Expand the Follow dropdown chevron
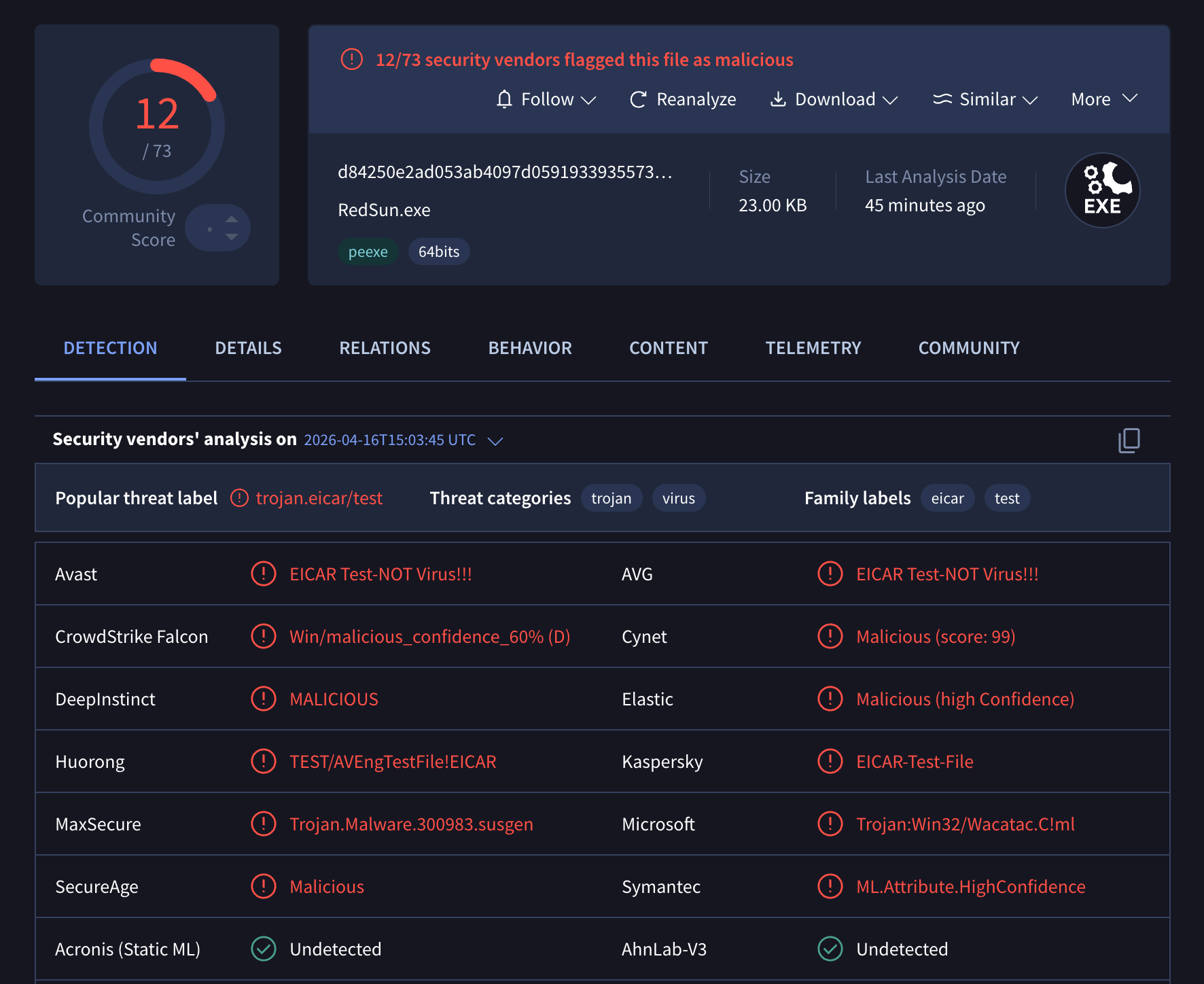 (588, 101)
